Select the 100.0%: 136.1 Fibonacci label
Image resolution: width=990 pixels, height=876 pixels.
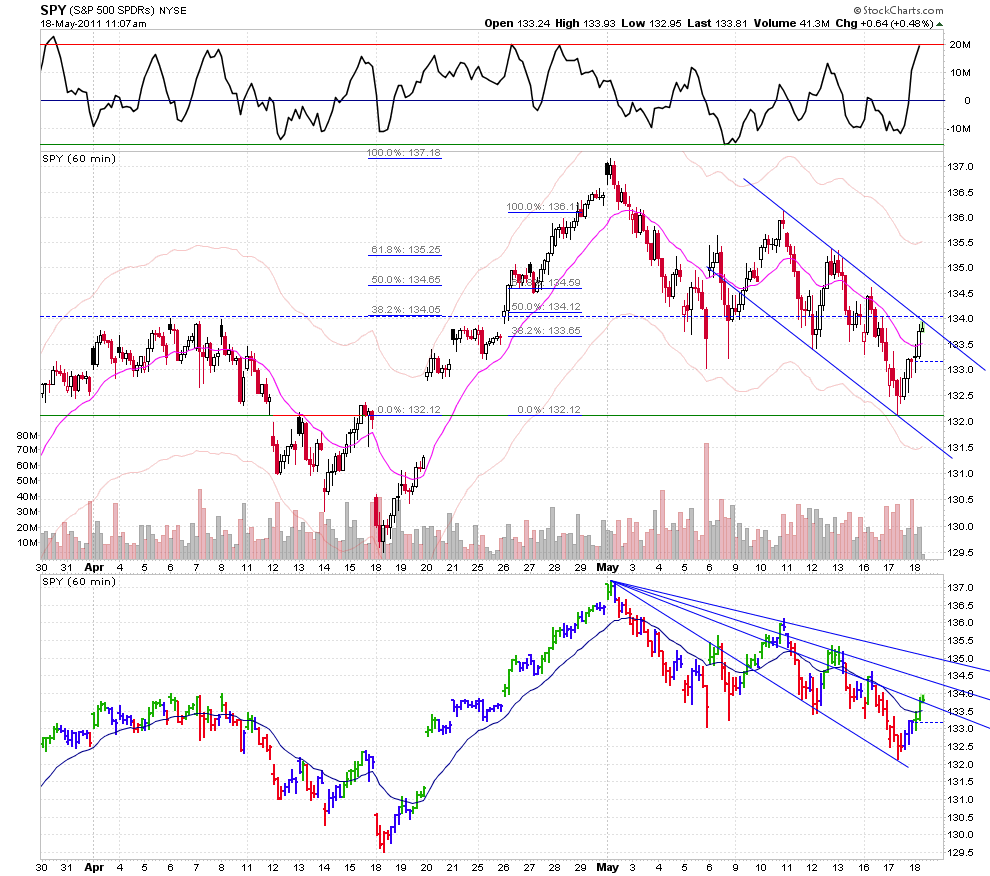540,207
